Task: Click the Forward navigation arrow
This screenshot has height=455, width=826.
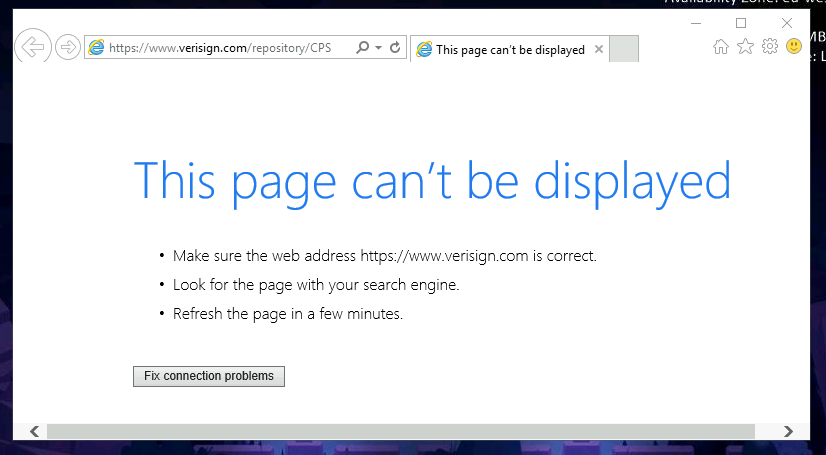Action: pyautogui.click(x=68, y=47)
